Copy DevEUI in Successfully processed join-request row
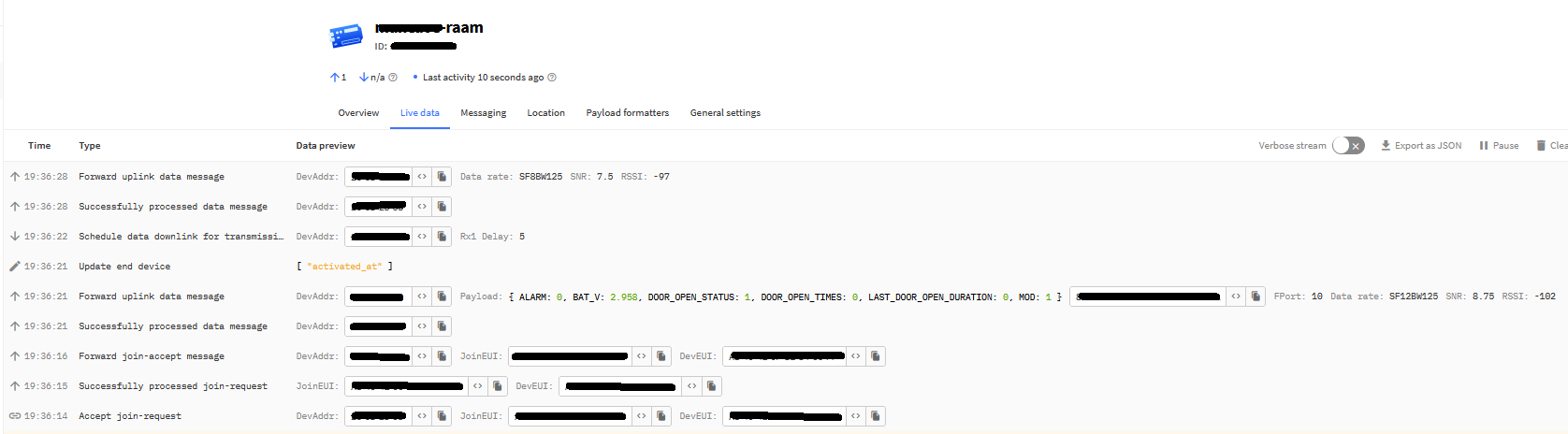This screenshot has width=1568, height=434. [712, 386]
